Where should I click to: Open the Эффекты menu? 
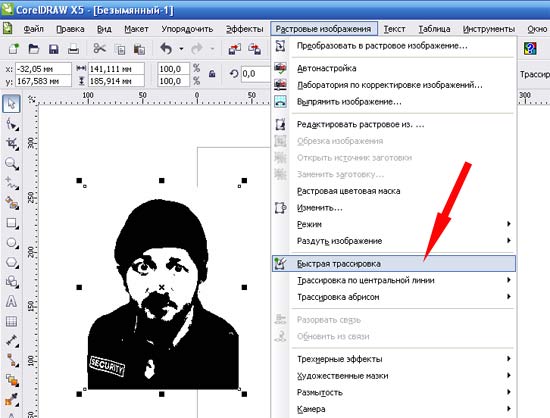(x=244, y=29)
